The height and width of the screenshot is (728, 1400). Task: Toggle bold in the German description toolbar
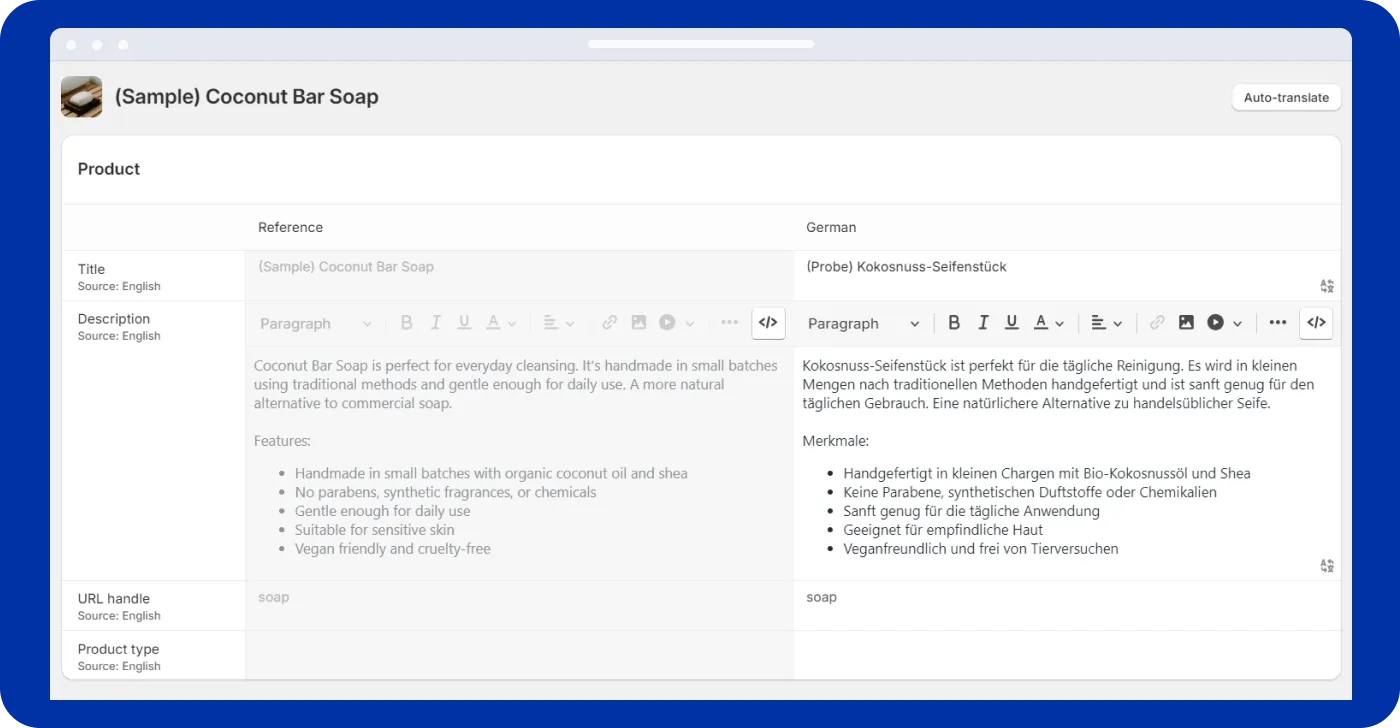[954, 323]
